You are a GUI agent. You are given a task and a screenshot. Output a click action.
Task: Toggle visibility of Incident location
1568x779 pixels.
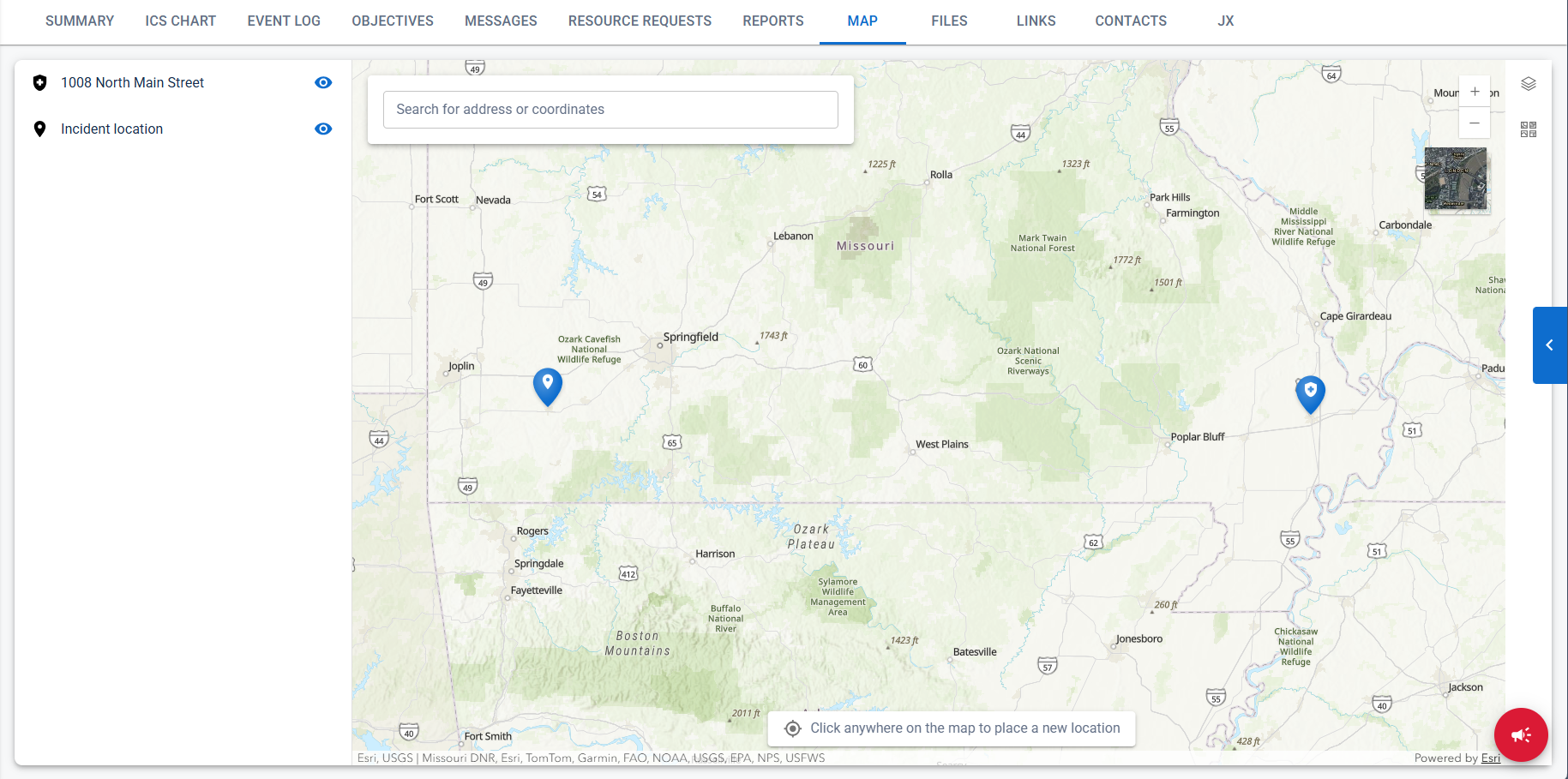tap(323, 129)
